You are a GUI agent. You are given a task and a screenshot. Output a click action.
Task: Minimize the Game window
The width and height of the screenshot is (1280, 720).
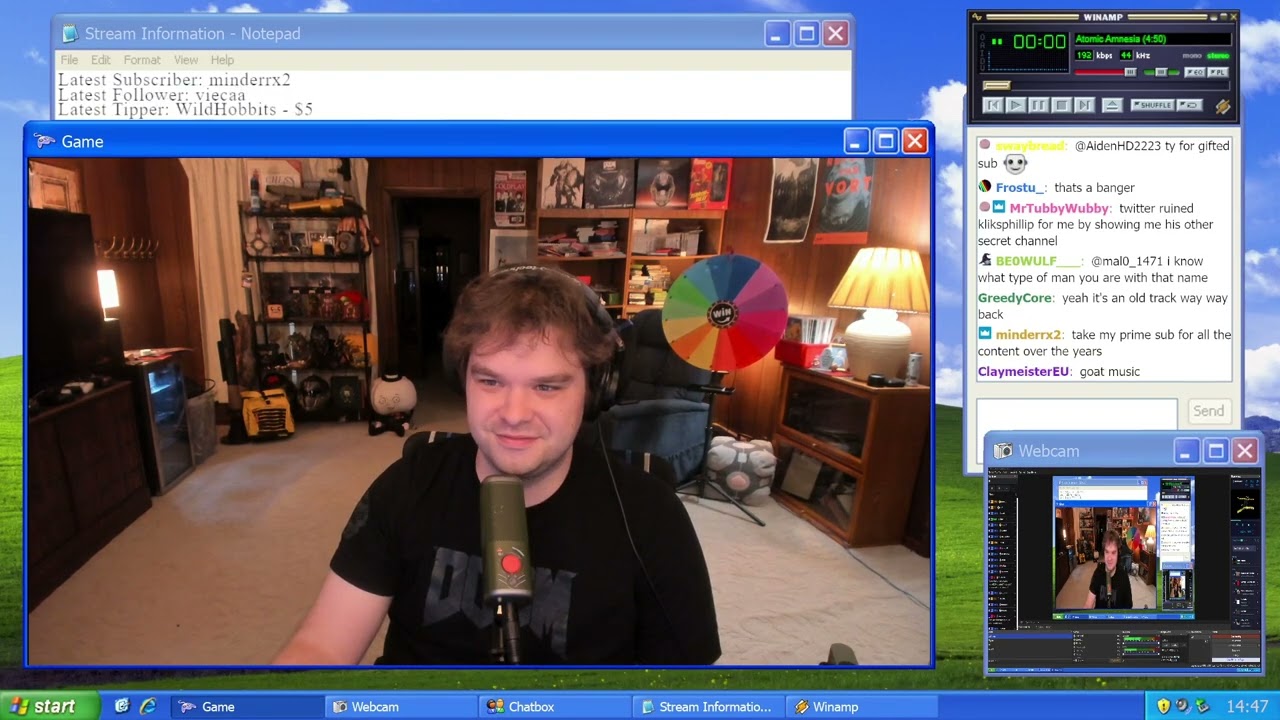pos(855,142)
